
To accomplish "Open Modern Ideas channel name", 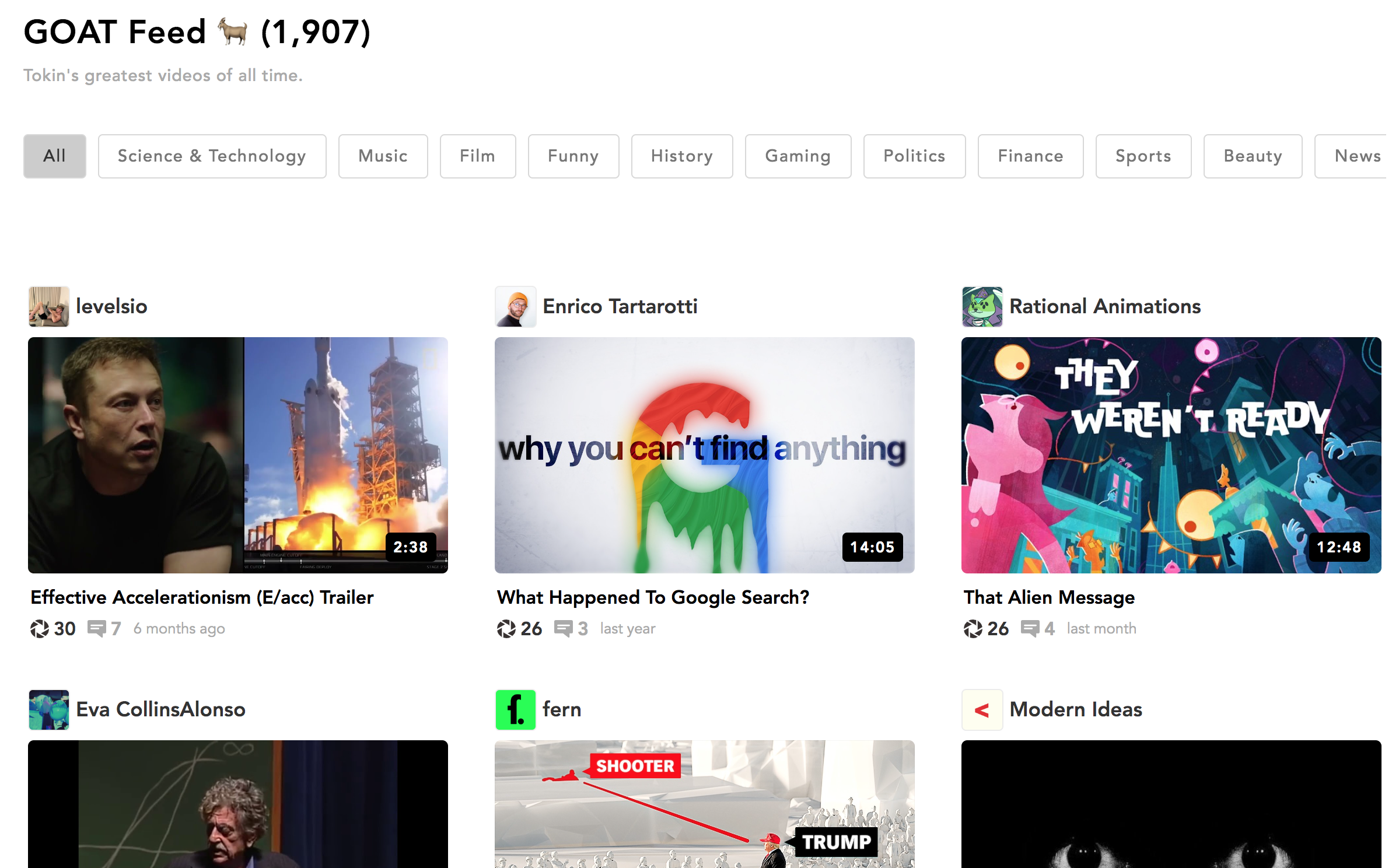I will tap(1076, 709).
